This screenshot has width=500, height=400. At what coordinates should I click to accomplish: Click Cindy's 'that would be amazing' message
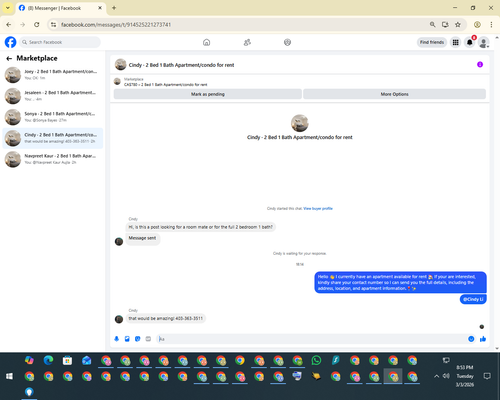click(x=166, y=318)
